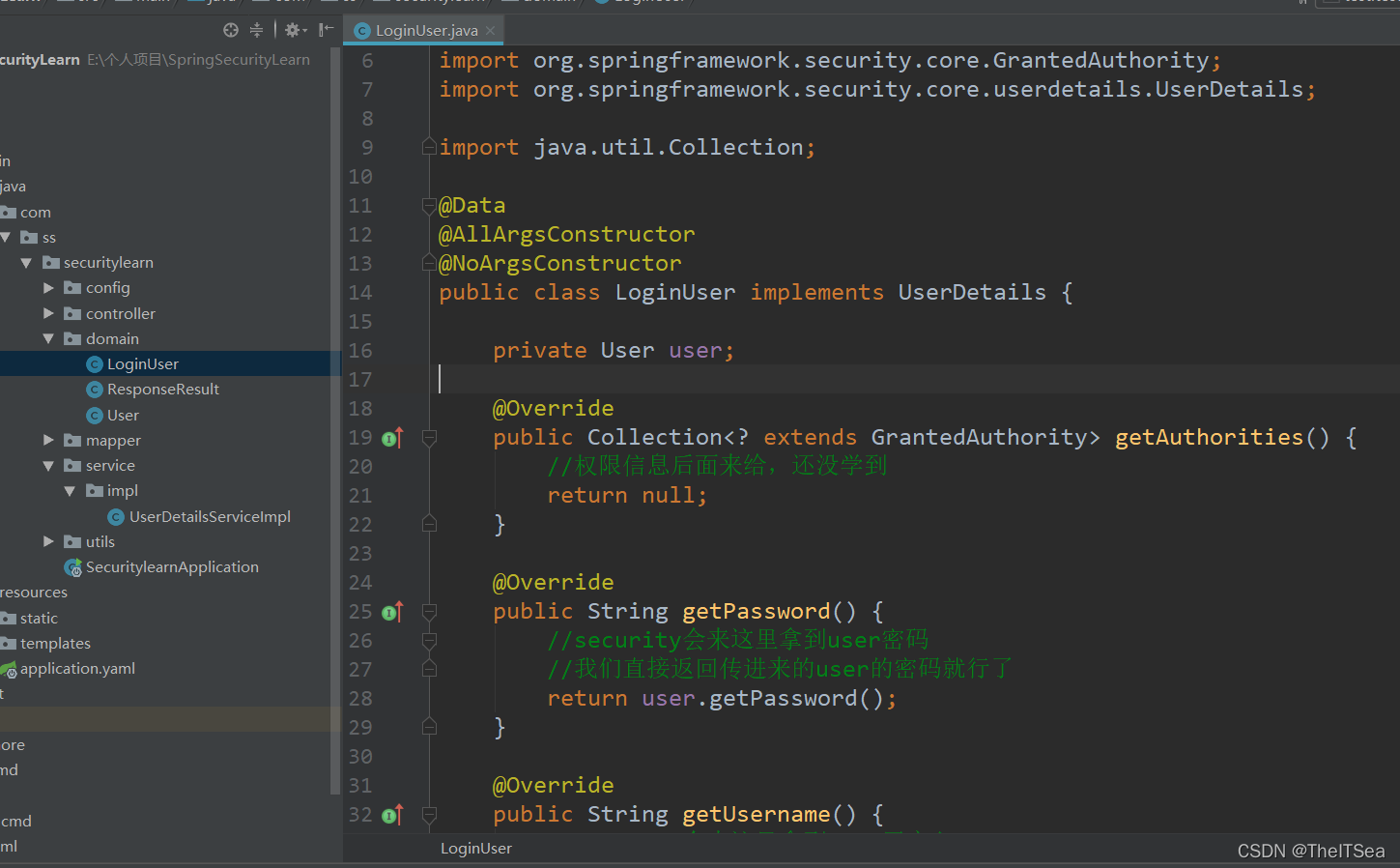Select UserDetailsServiceImpl in tree
Viewport: 1400px width, 868px height.
[x=210, y=517]
